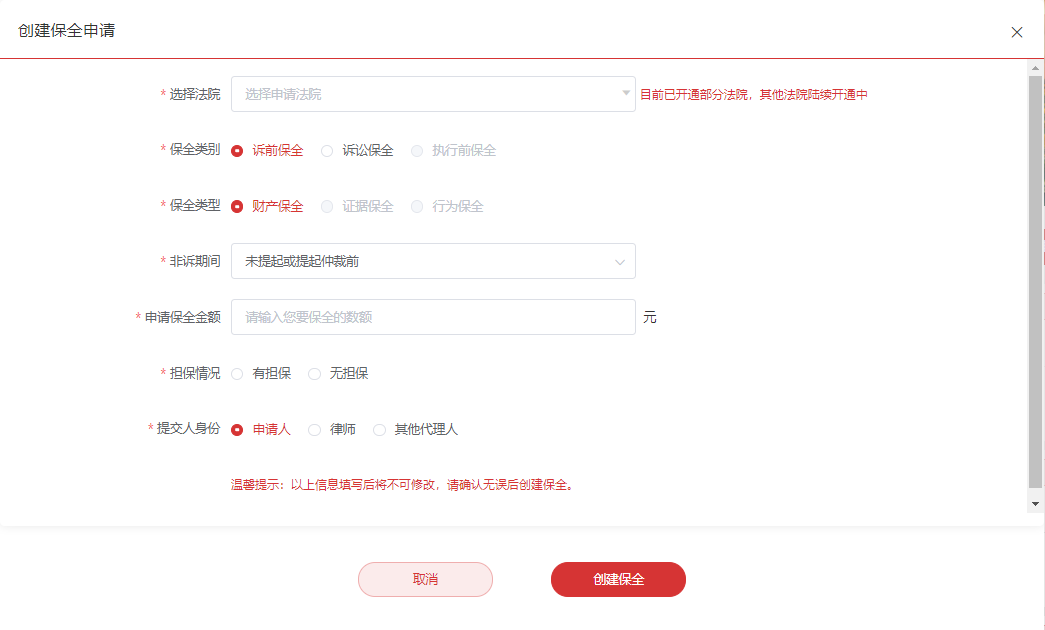Close the 创建保全申请 dialog

(1017, 32)
